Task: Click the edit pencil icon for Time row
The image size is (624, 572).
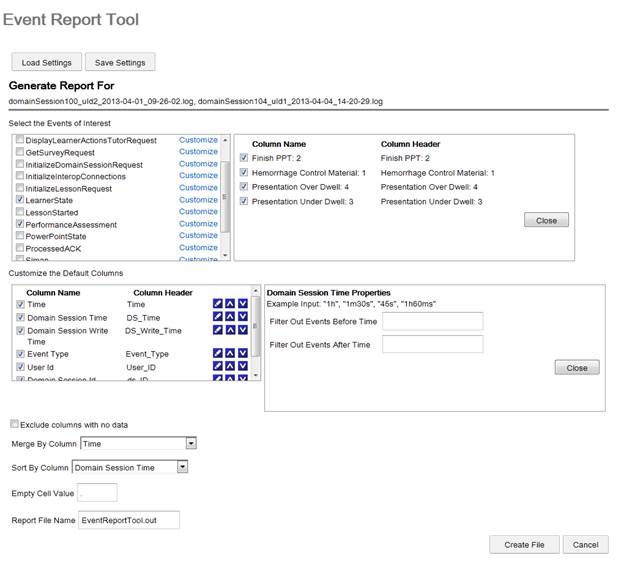Action: tap(218, 303)
